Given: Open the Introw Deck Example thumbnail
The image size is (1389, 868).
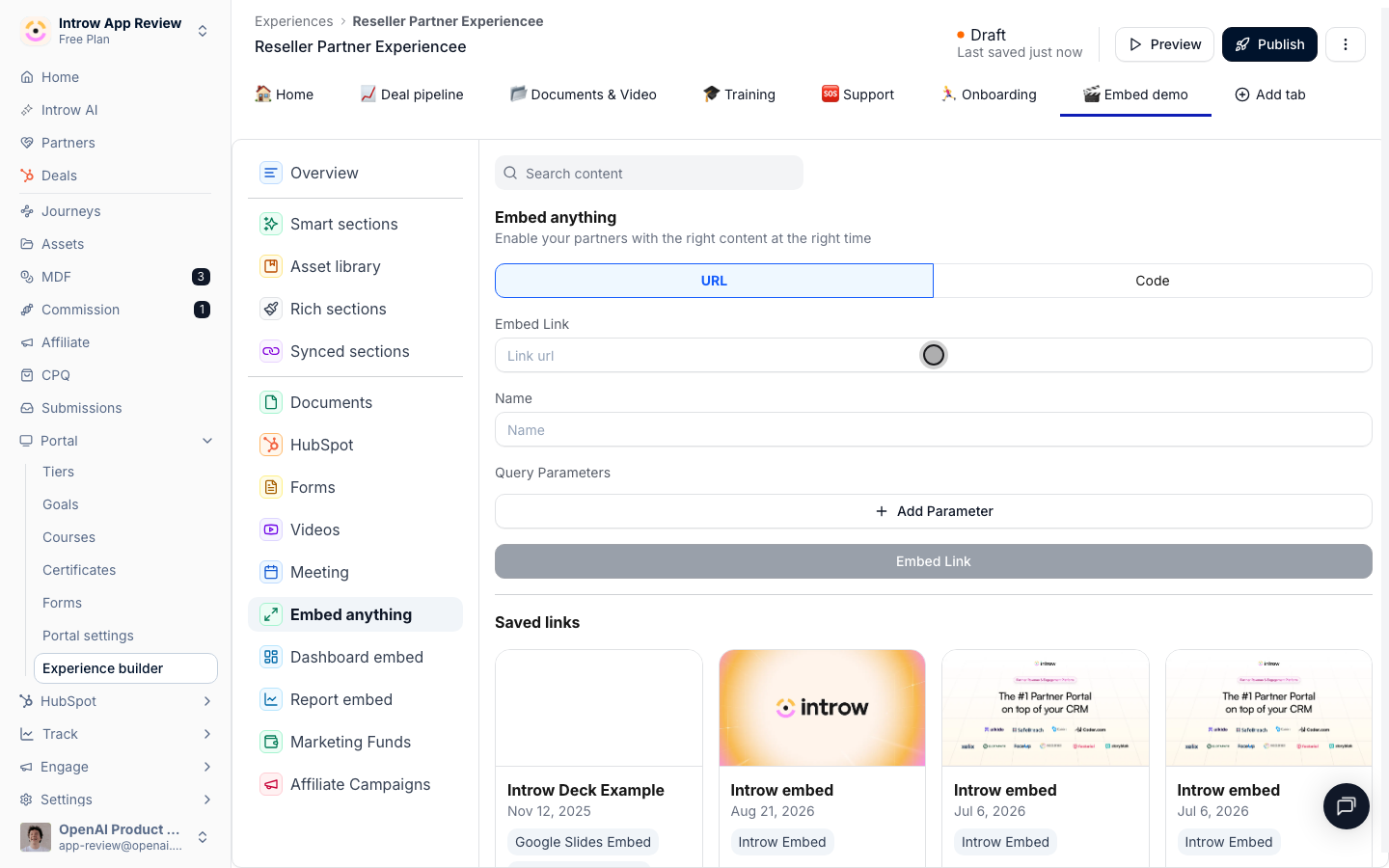Looking at the screenshot, I should [x=599, y=708].
